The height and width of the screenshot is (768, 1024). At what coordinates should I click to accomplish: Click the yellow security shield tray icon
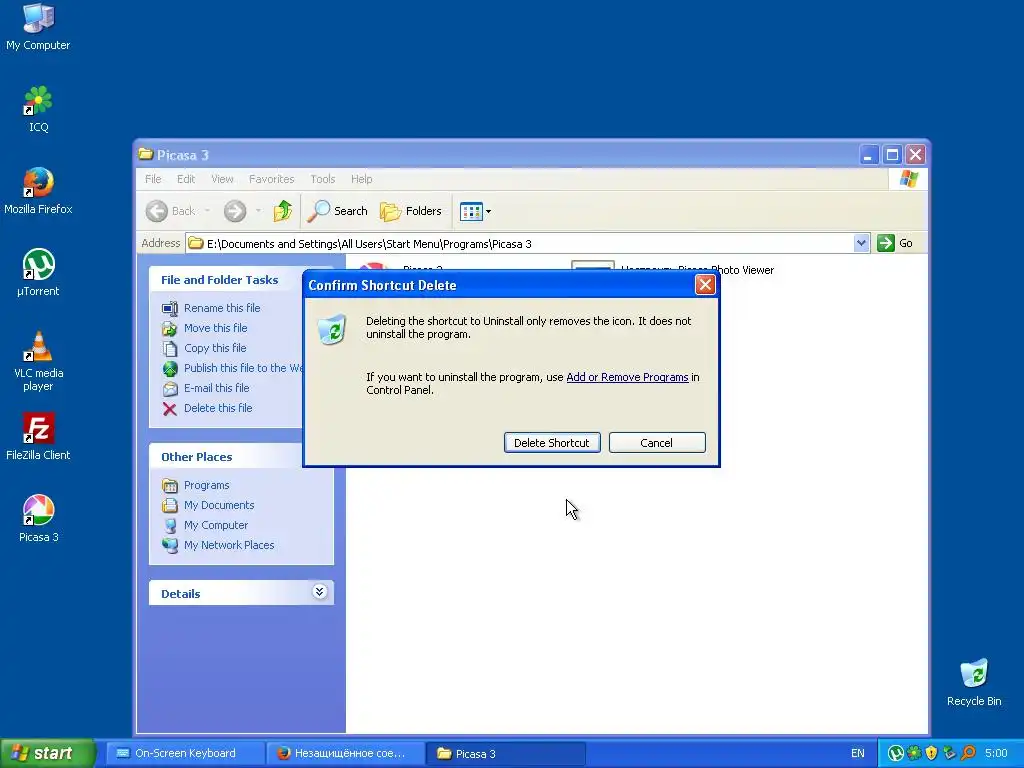click(x=931, y=753)
